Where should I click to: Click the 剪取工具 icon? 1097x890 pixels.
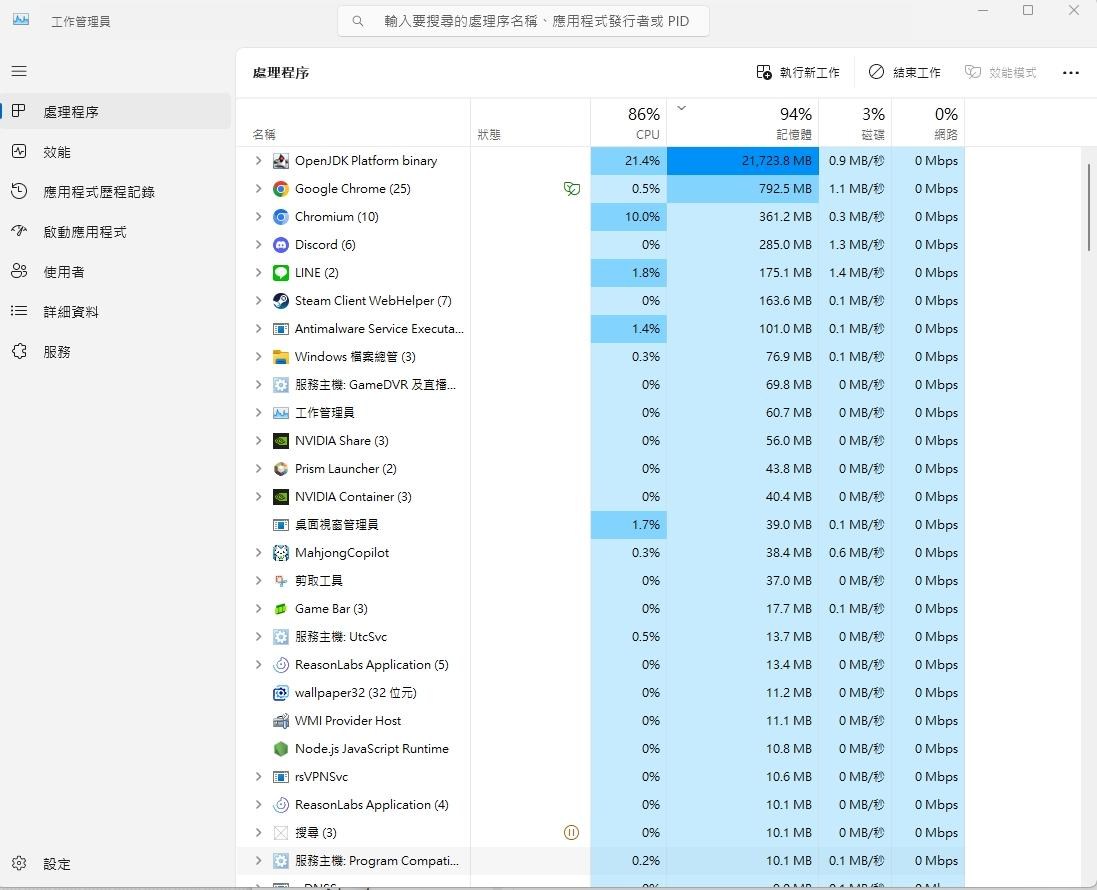click(281, 581)
